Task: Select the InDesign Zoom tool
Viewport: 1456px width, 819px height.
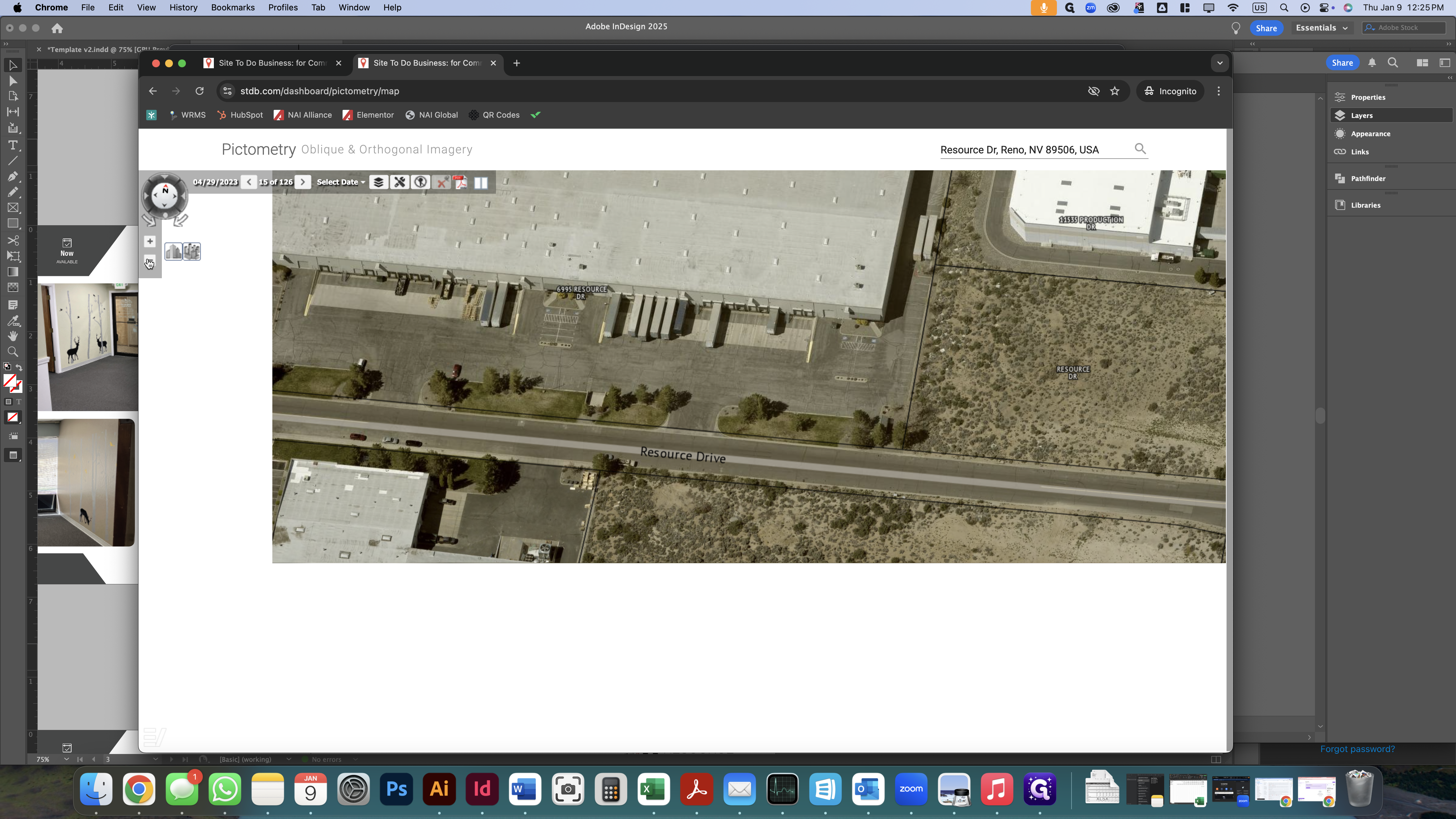Action: pos(12,352)
